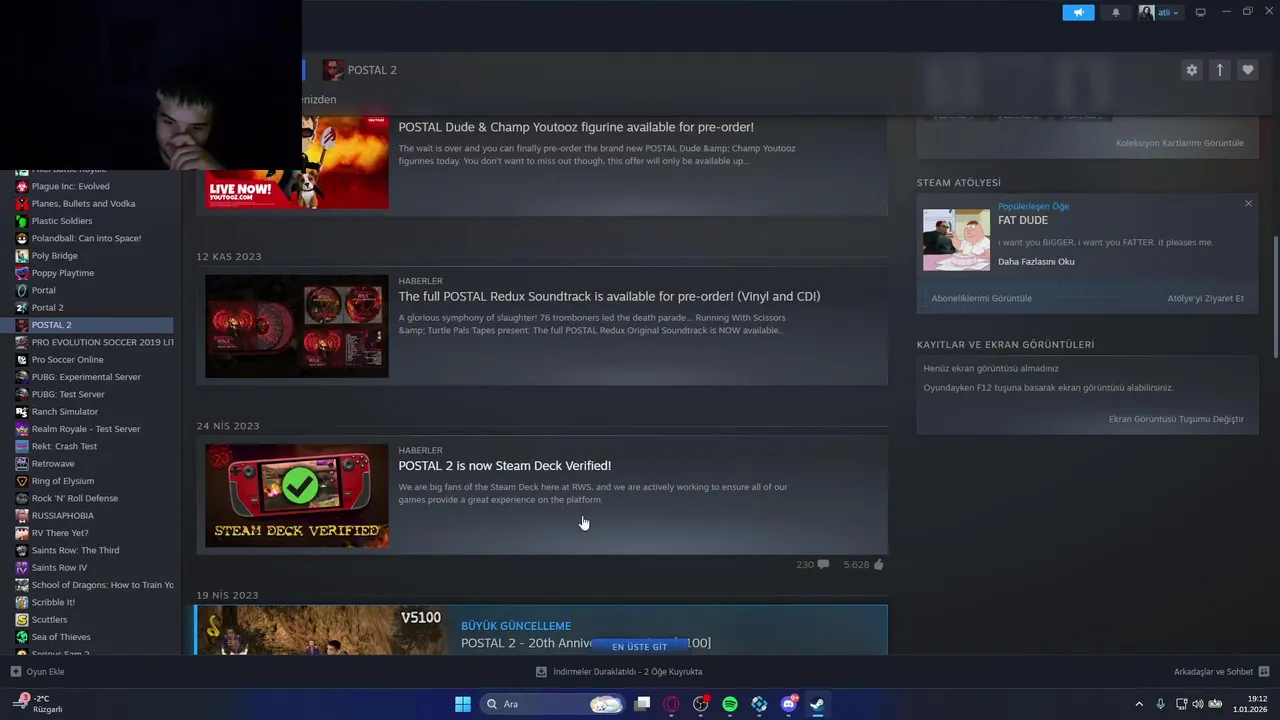This screenshot has width=1280, height=720.
Task: Click the thumbs-up icon showing 5.628
Action: point(878,565)
